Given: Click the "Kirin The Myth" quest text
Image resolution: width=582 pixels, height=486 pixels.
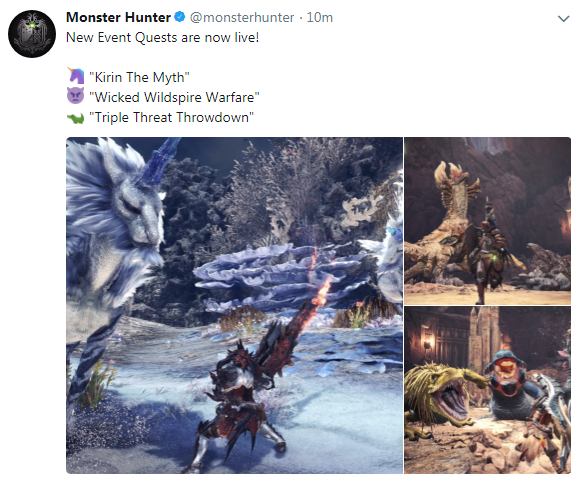Looking at the screenshot, I should click(x=139, y=77).
